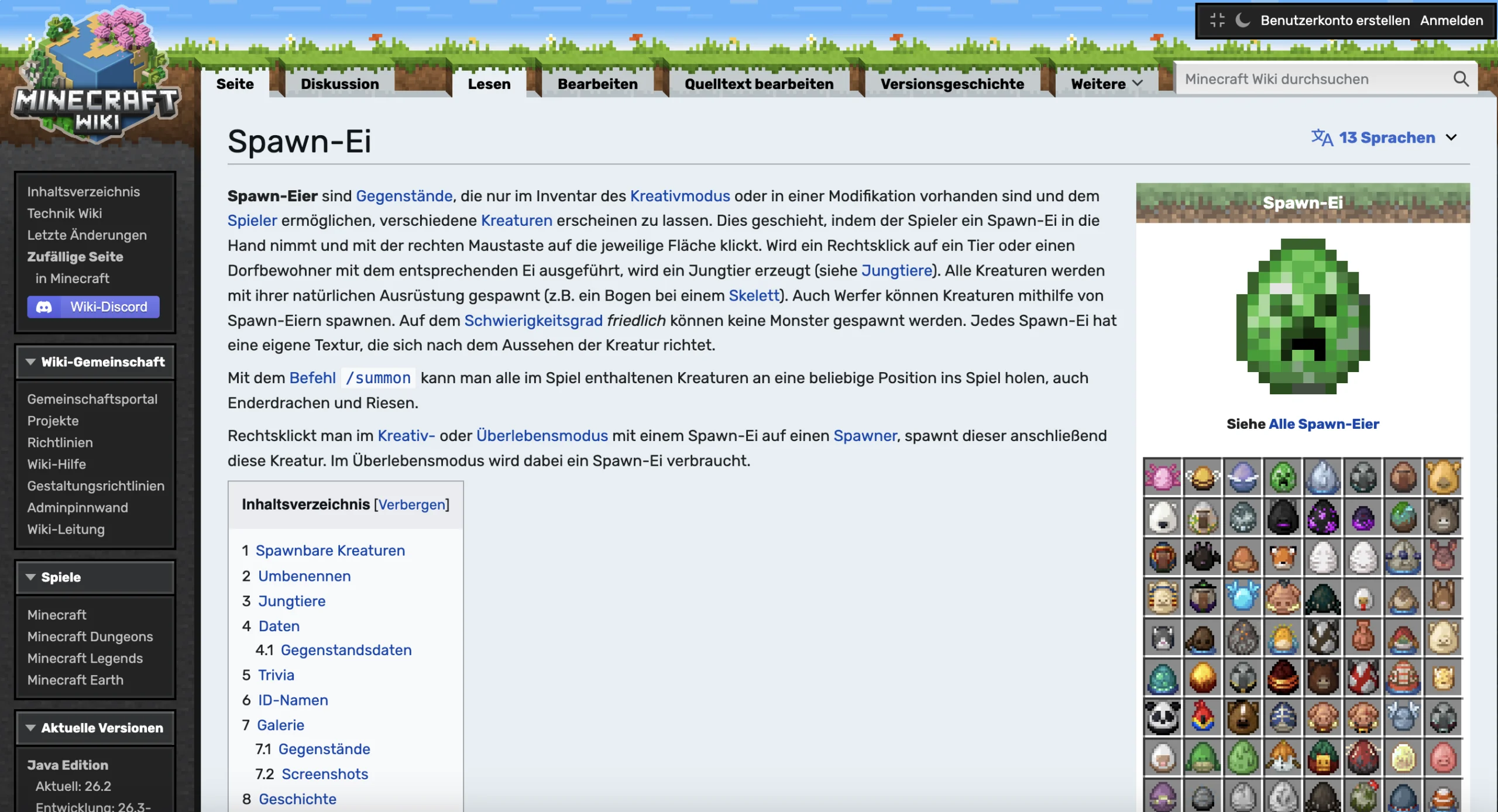The image size is (1498, 812).
Task: Click the Wiki-Discord button
Action: coord(93,307)
